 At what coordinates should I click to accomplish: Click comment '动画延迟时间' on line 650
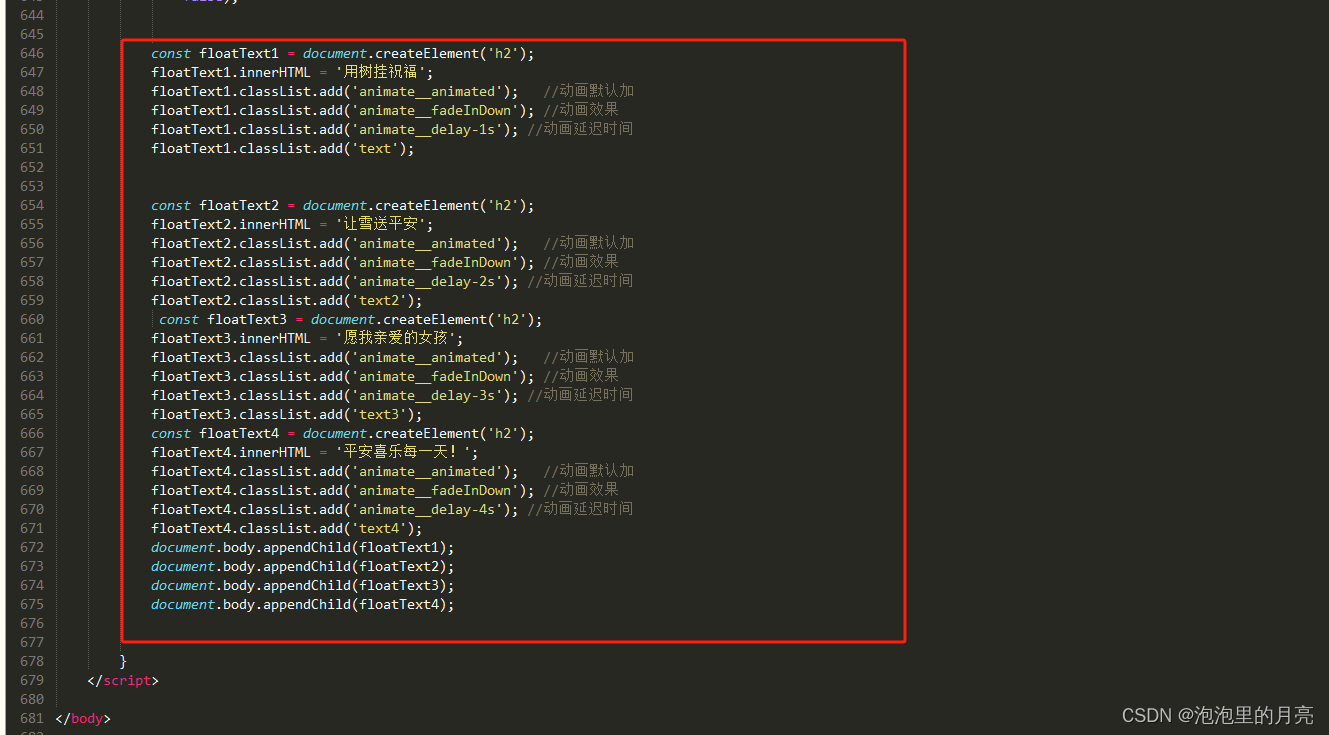click(580, 129)
